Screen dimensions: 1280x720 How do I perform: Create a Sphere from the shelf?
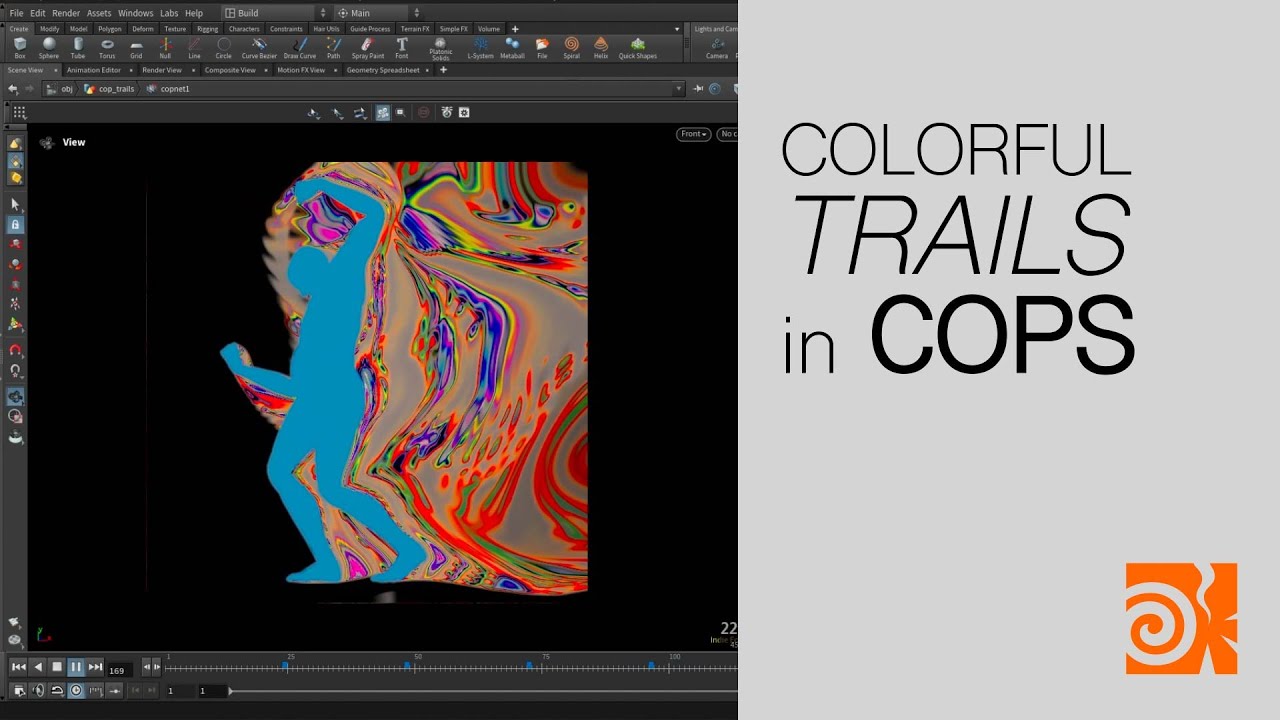pyautogui.click(x=49, y=48)
